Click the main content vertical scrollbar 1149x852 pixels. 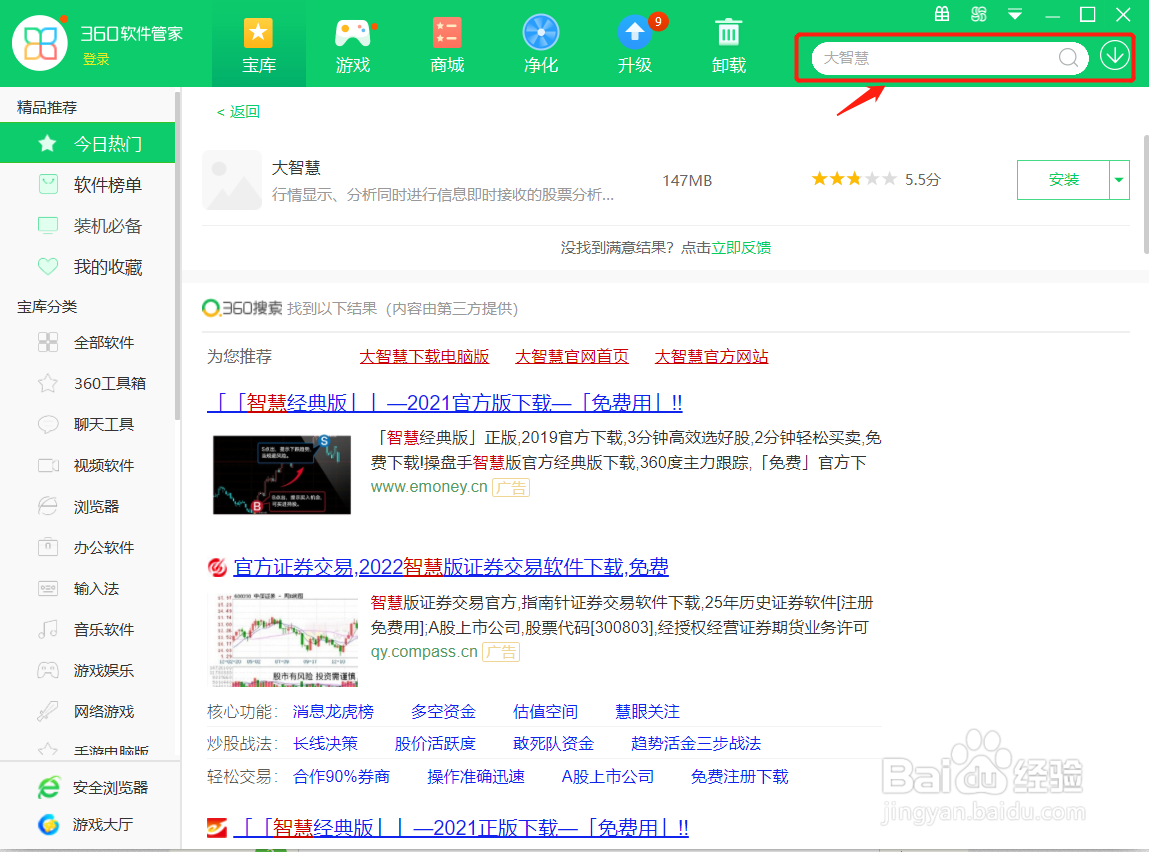[x=1145, y=194]
